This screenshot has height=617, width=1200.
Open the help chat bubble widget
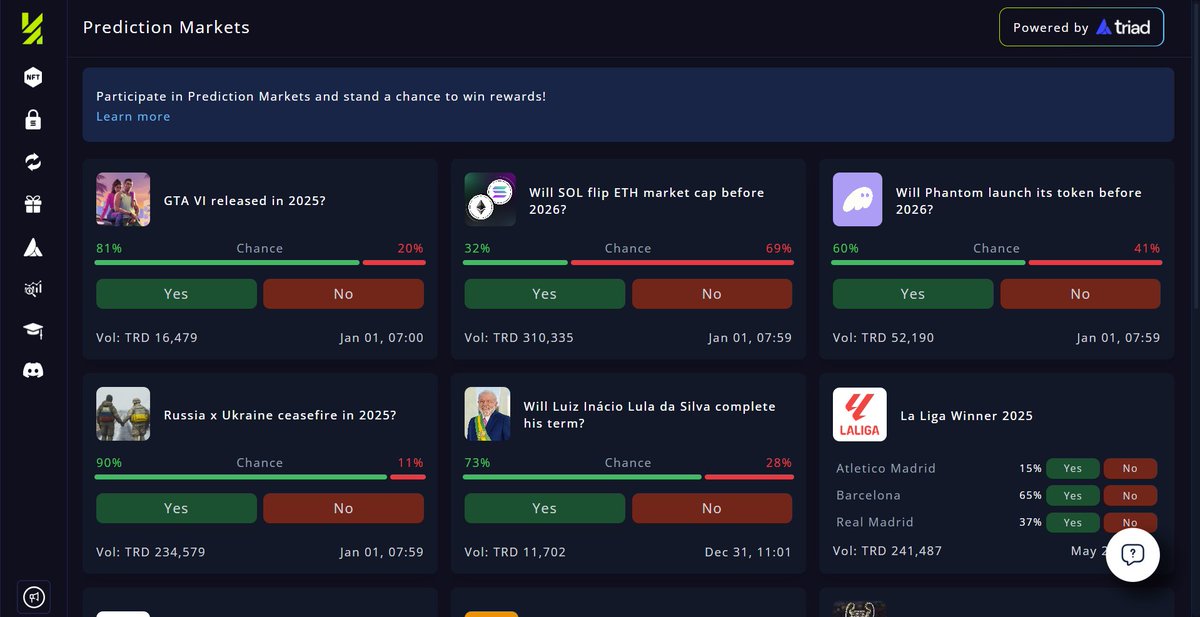click(x=1132, y=555)
